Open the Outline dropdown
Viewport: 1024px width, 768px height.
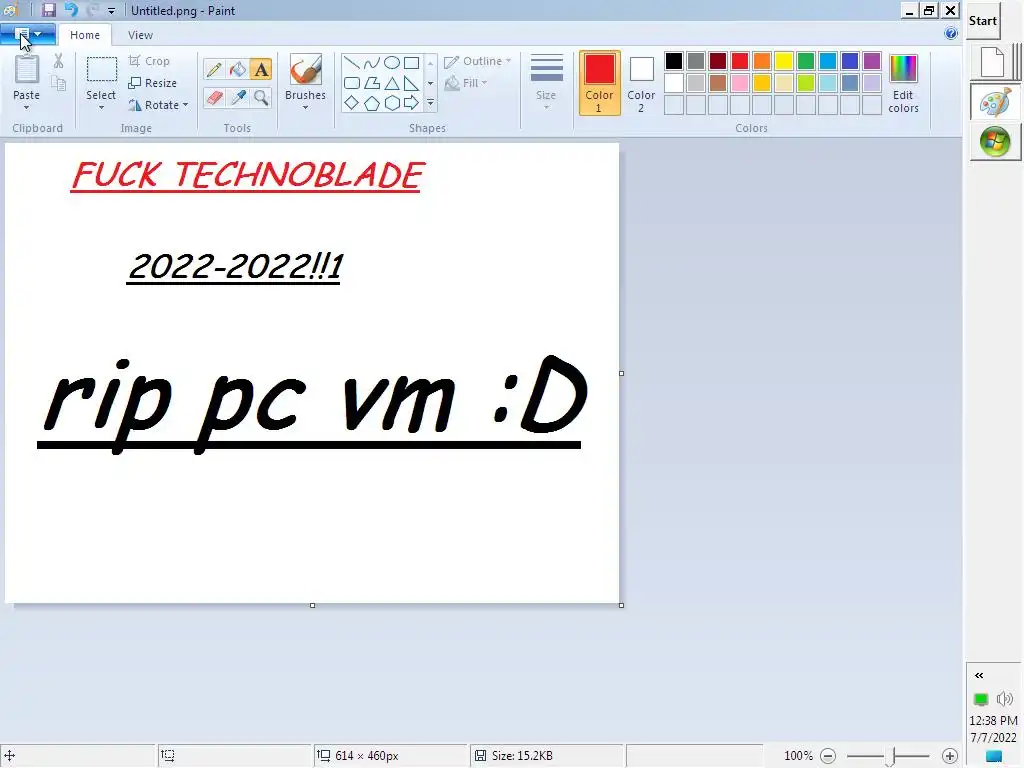click(x=477, y=61)
